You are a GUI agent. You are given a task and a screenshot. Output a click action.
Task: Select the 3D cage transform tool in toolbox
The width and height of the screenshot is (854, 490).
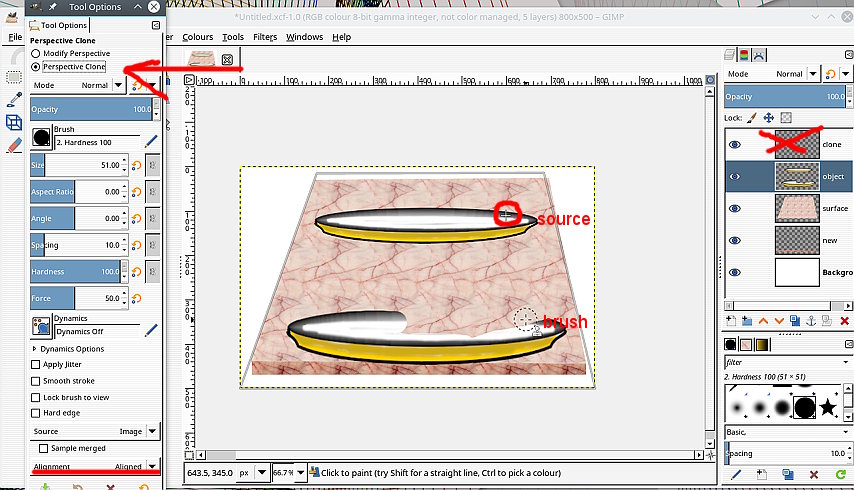pyautogui.click(x=14, y=122)
